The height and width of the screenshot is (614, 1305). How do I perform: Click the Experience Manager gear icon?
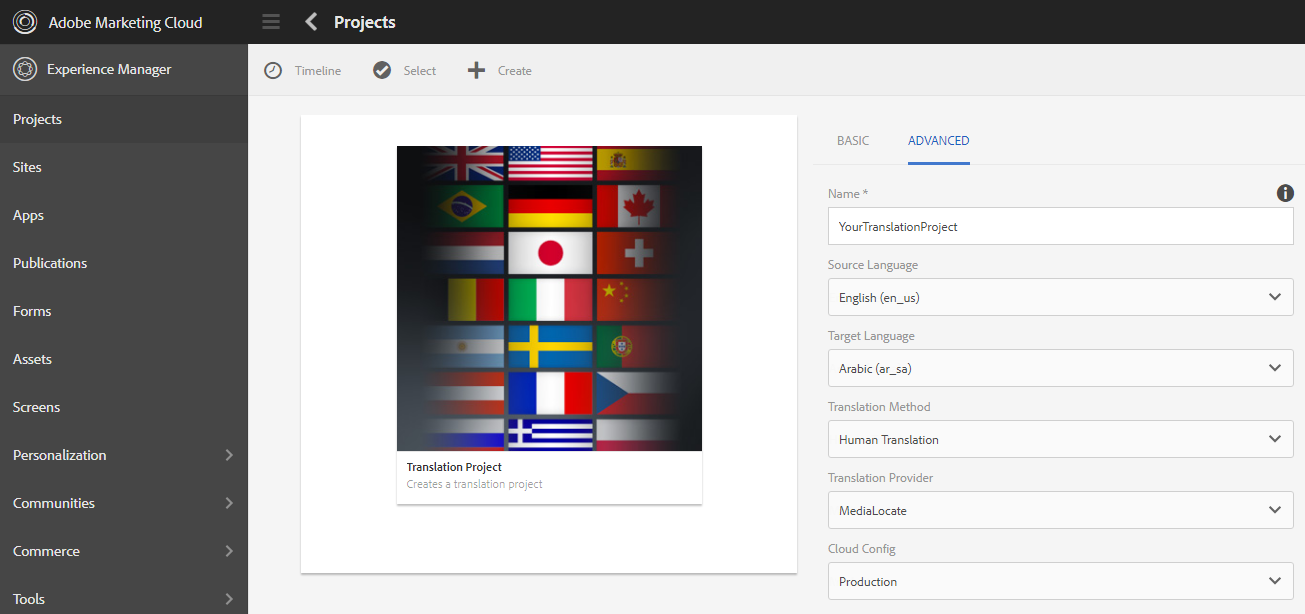[x=25, y=70]
